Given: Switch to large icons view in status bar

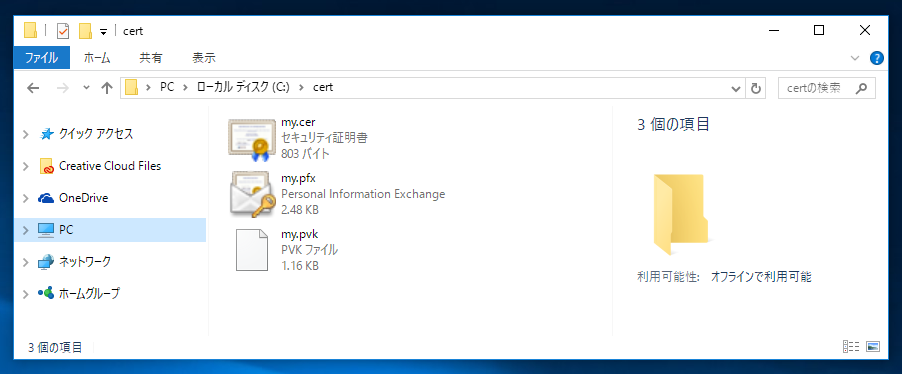Looking at the screenshot, I should 873,346.
